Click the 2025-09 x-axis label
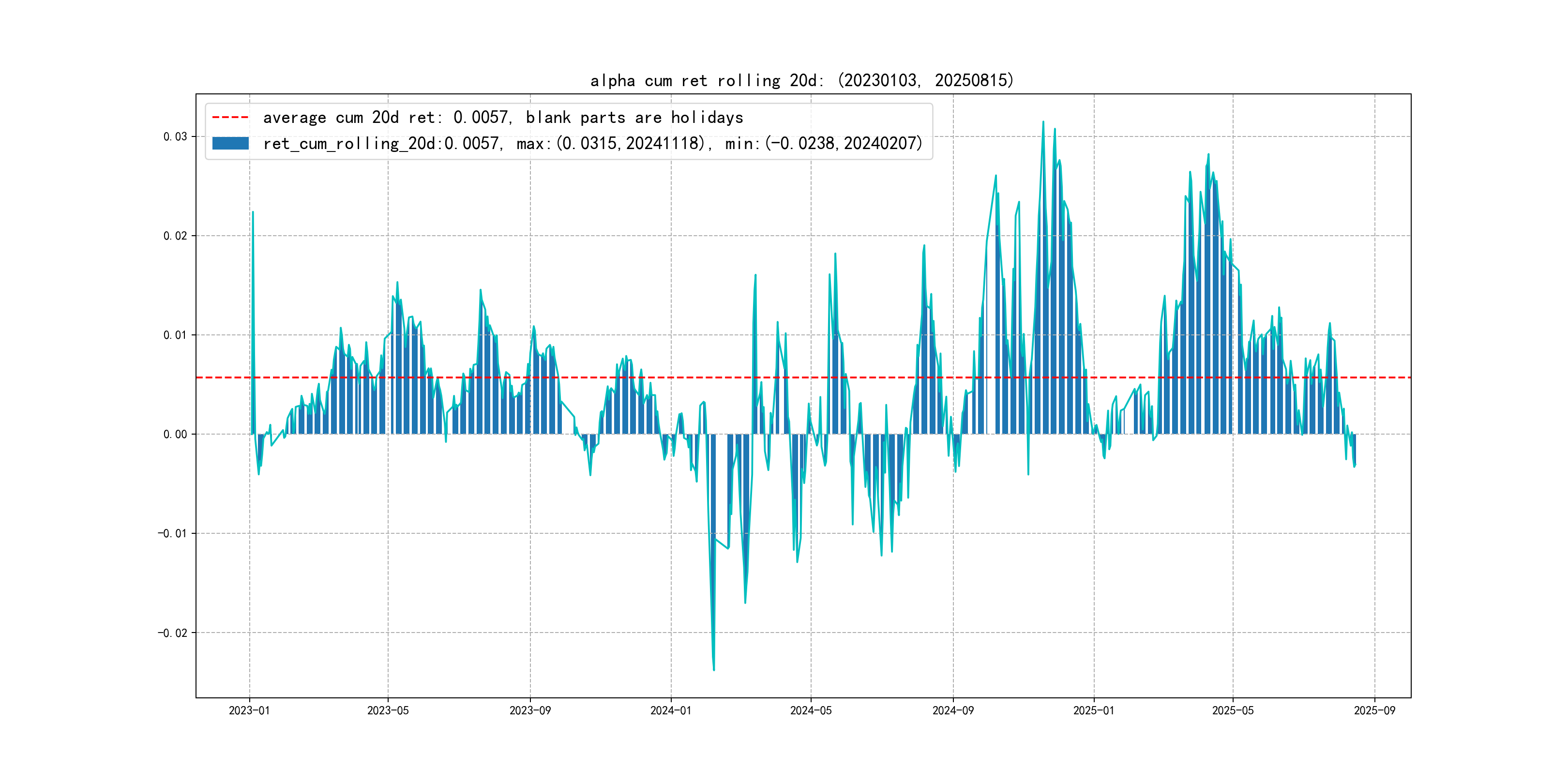Image resolution: width=1568 pixels, height=784 pixels. (1374, 710)
